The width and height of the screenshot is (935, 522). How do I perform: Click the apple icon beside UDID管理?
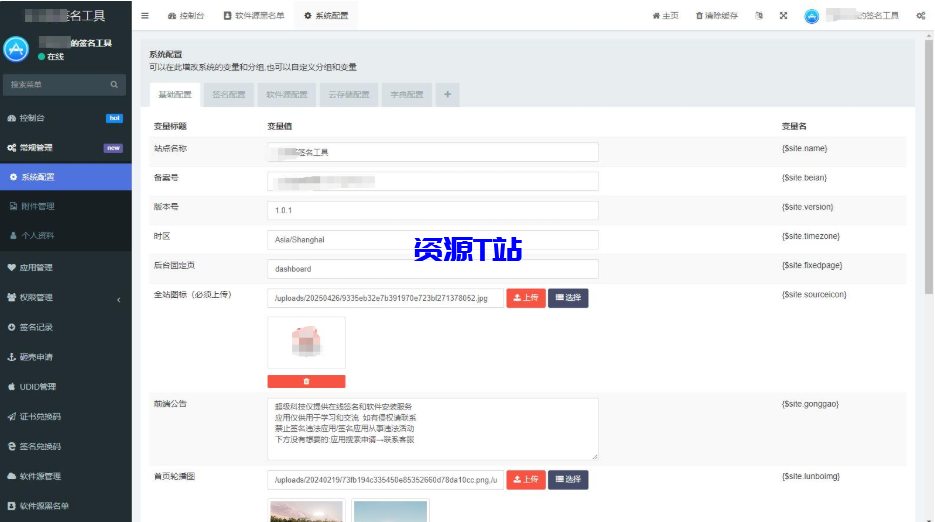(x=11, y=387)
